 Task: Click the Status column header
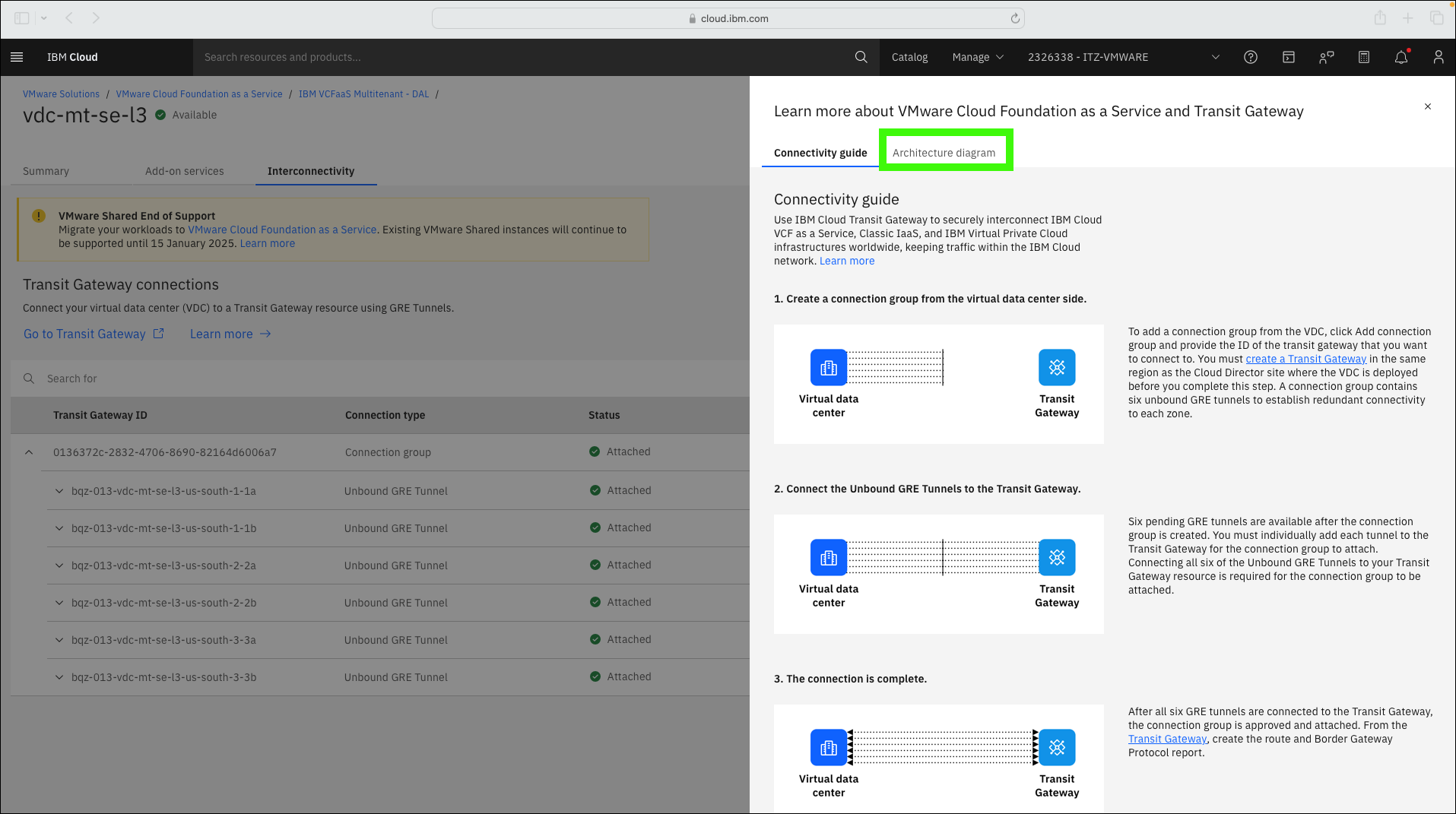[604, 415]
